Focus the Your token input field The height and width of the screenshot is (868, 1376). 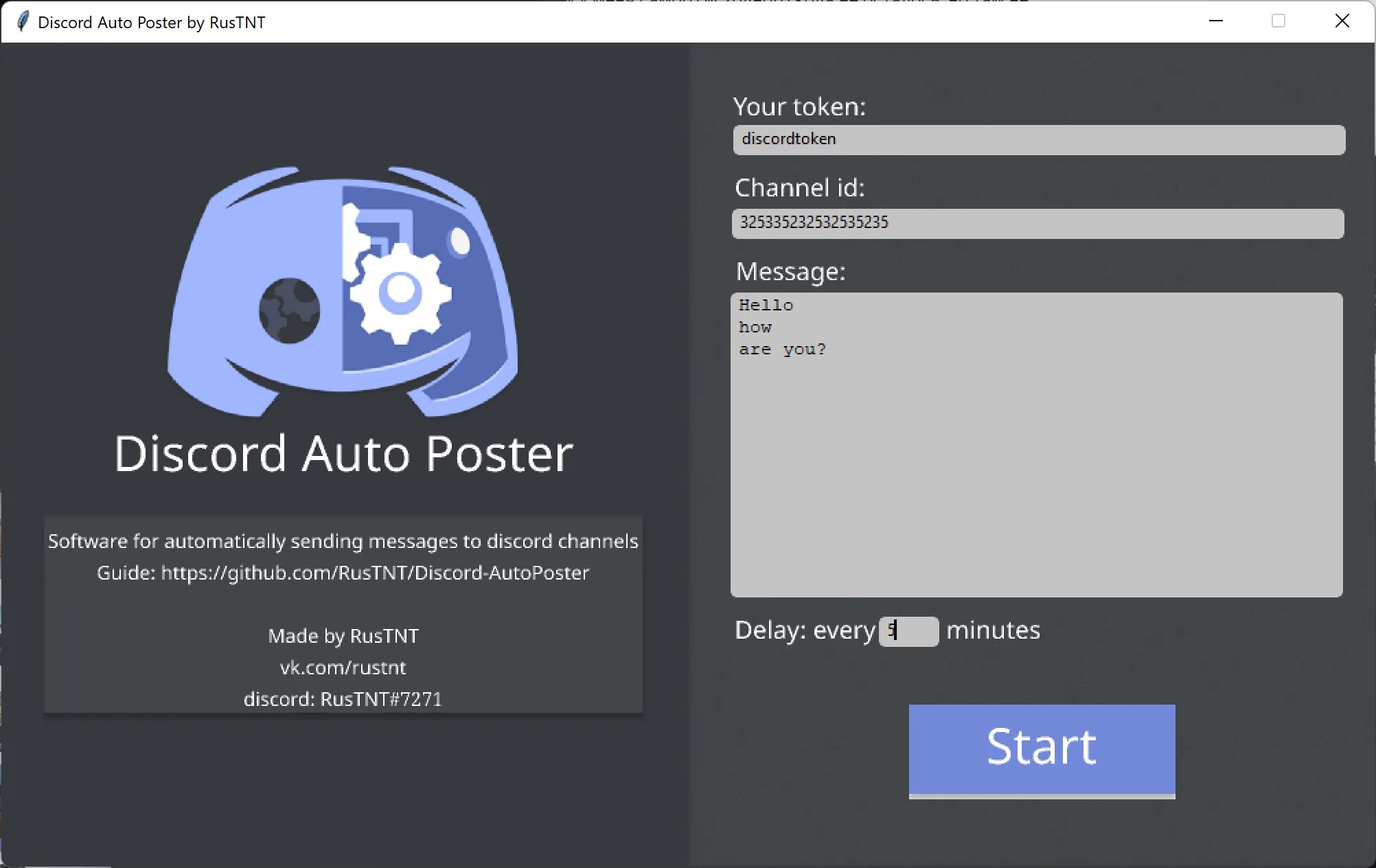(1038, 139)
